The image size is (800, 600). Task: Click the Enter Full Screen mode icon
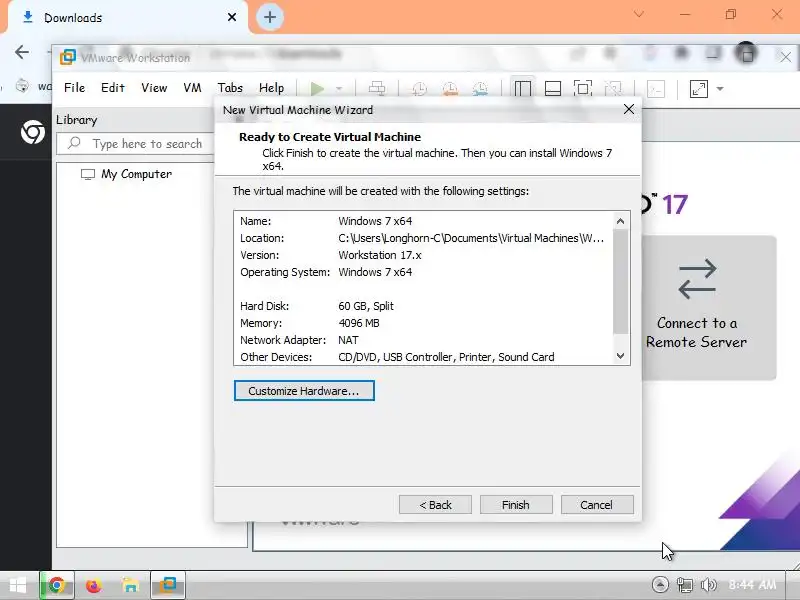point(583,89)
